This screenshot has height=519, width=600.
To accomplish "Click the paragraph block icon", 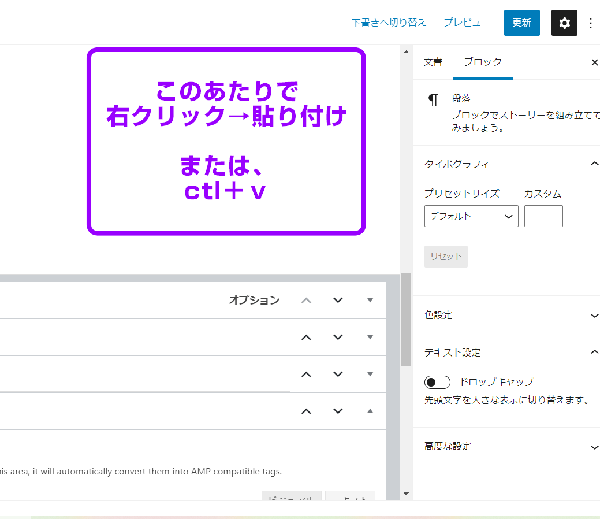I will click(x=433, y=99).
